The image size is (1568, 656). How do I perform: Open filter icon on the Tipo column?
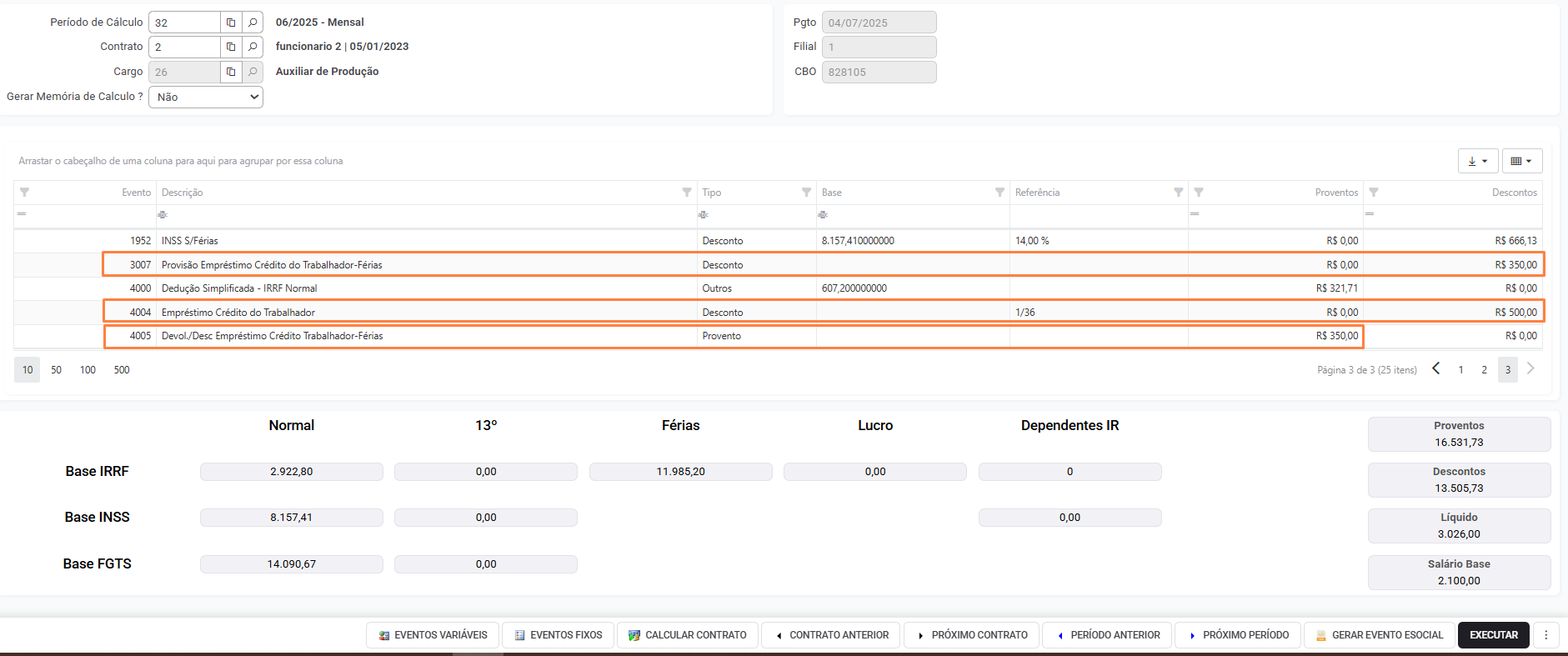click(x=806, y=193)
